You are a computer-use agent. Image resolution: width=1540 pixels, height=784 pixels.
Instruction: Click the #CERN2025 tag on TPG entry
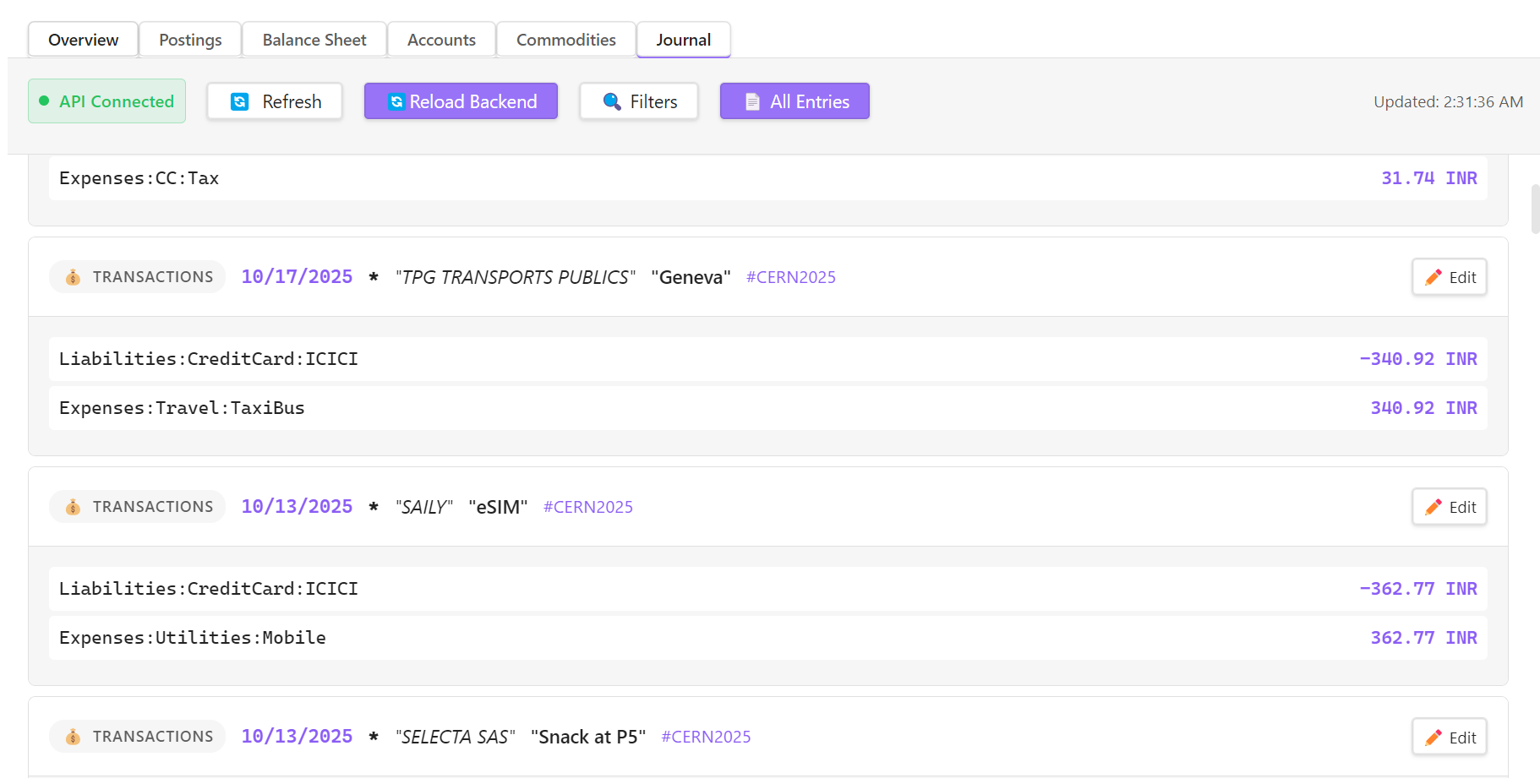tap(790, 277)
